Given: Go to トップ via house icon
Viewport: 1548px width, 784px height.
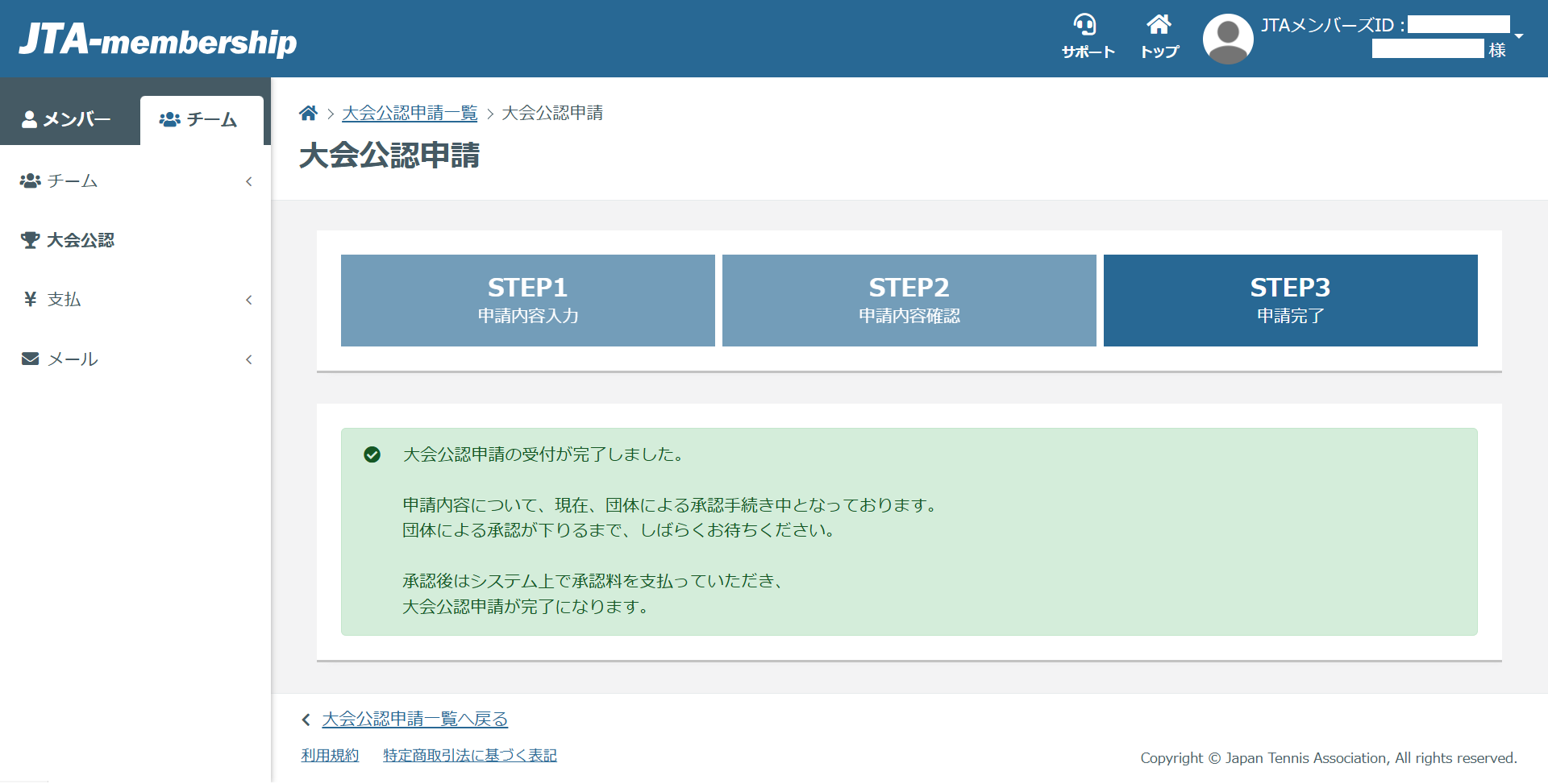Looking at the screenshot, I should pyautogui.click(x=1159, y=25).
